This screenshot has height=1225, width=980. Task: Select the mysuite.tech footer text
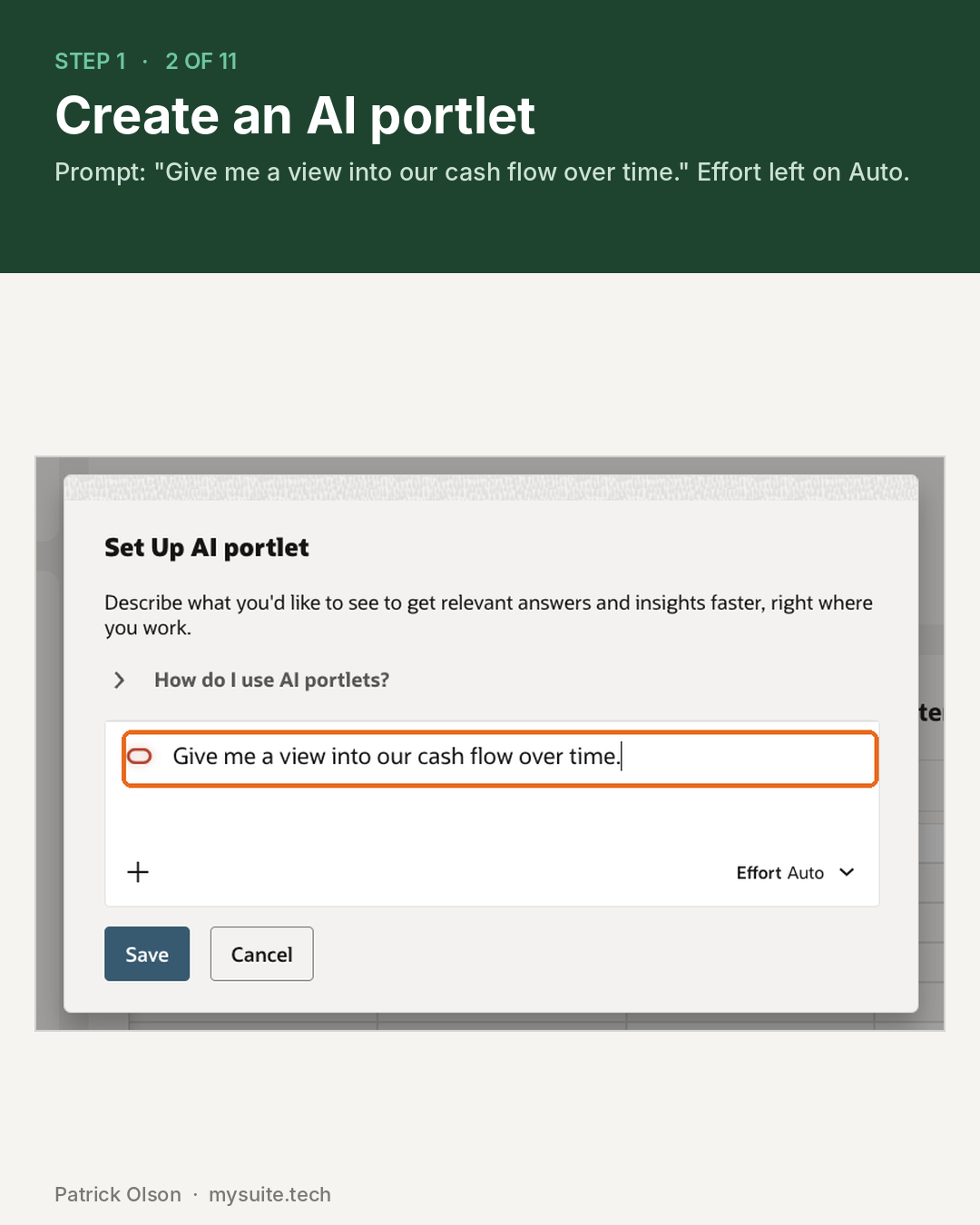pyautogui.click(x=269, y=1194)
